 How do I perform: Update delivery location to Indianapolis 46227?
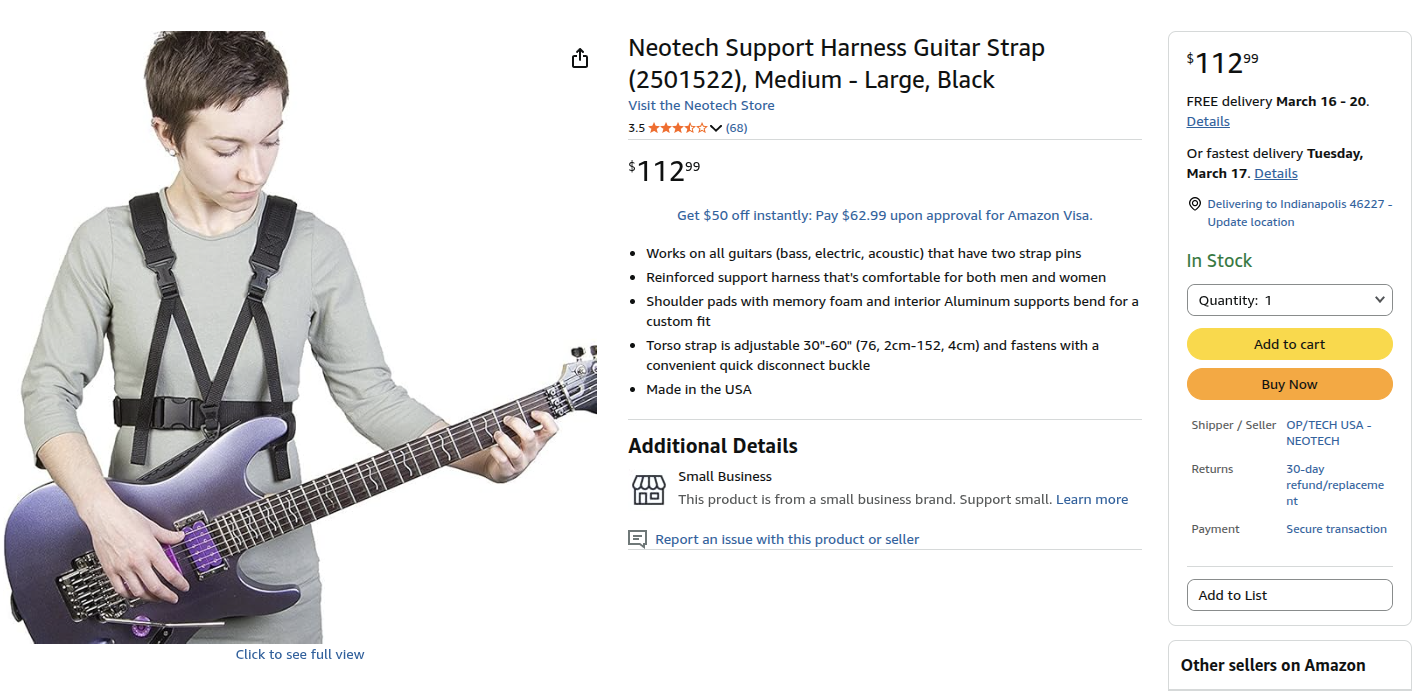coord(1299,213)
